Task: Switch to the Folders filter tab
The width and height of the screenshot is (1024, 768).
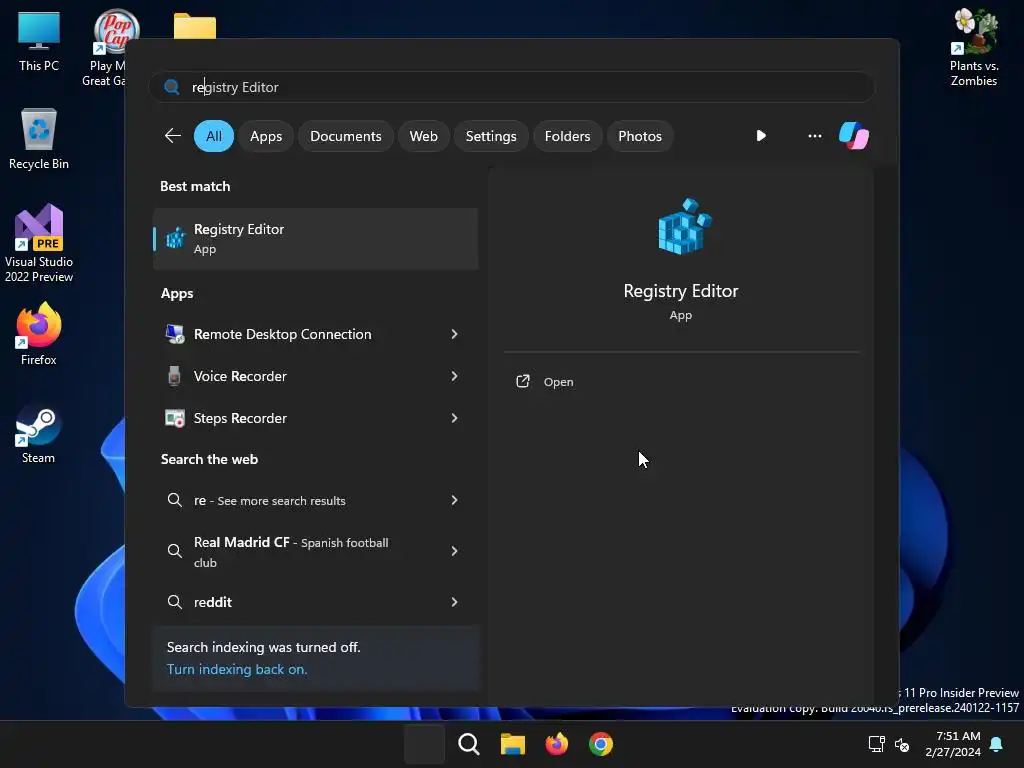Action: tap(567, 136)
